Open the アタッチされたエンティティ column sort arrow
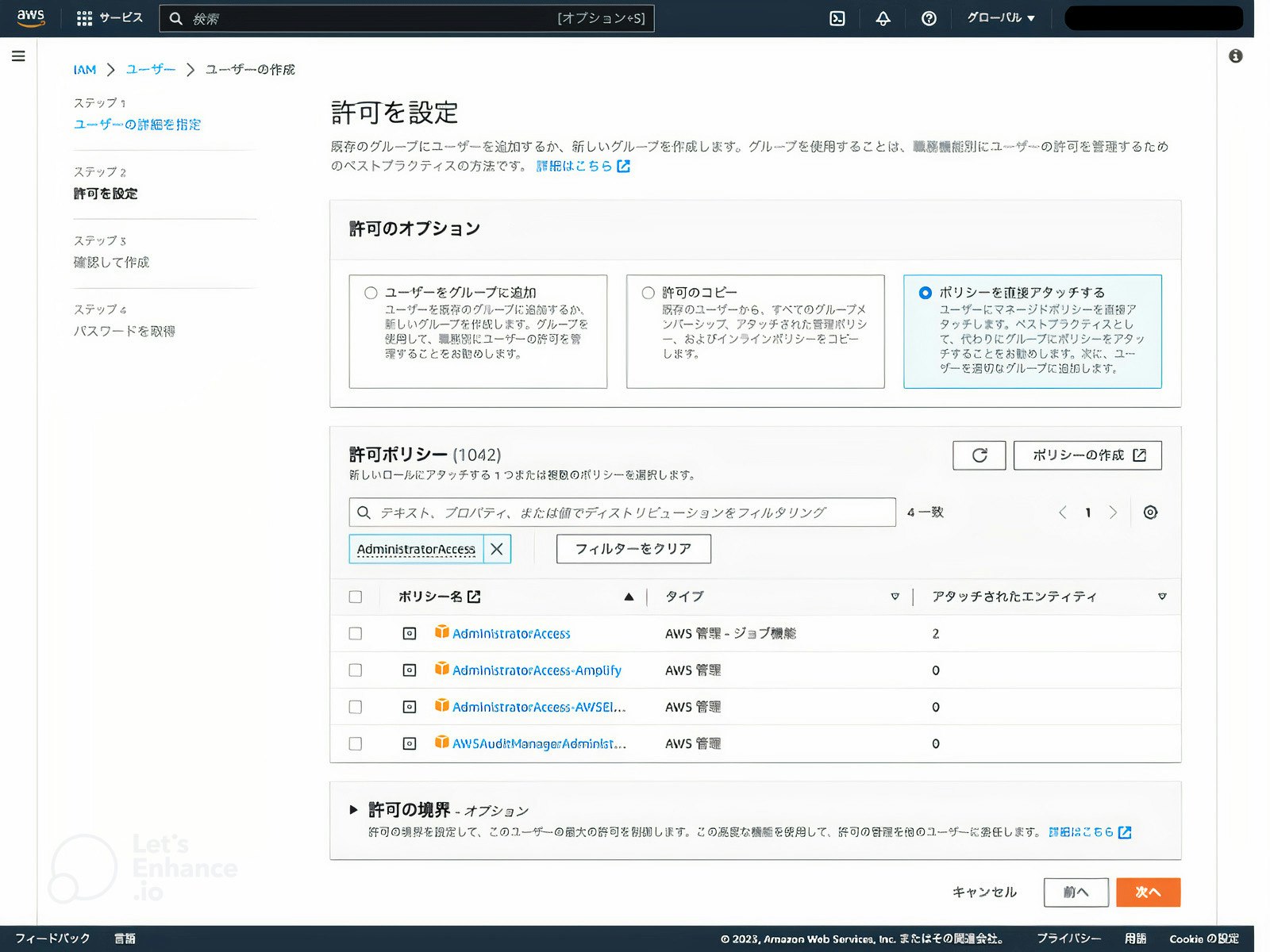The width and height of the screenshot is (1270, 952). (1162, 597)
